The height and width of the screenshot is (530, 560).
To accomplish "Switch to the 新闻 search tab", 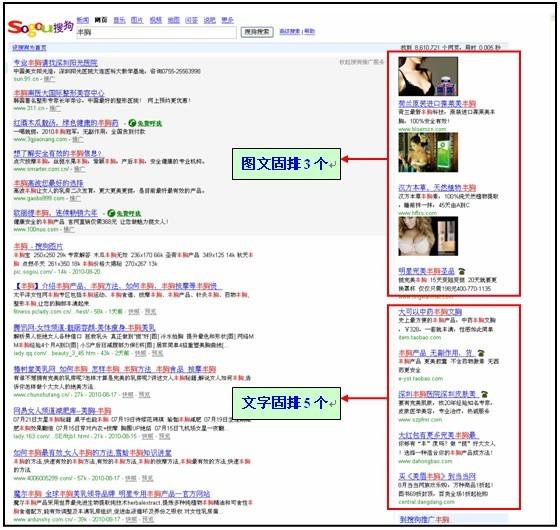I will [82, 20].
